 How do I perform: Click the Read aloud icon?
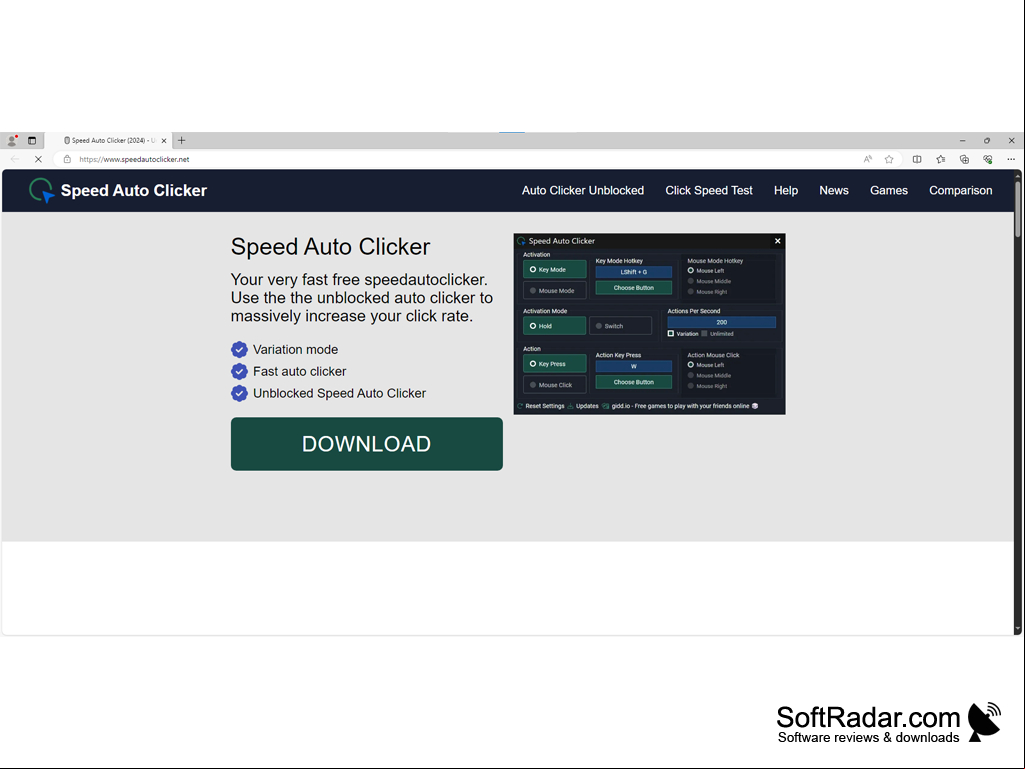pos(867,159)
